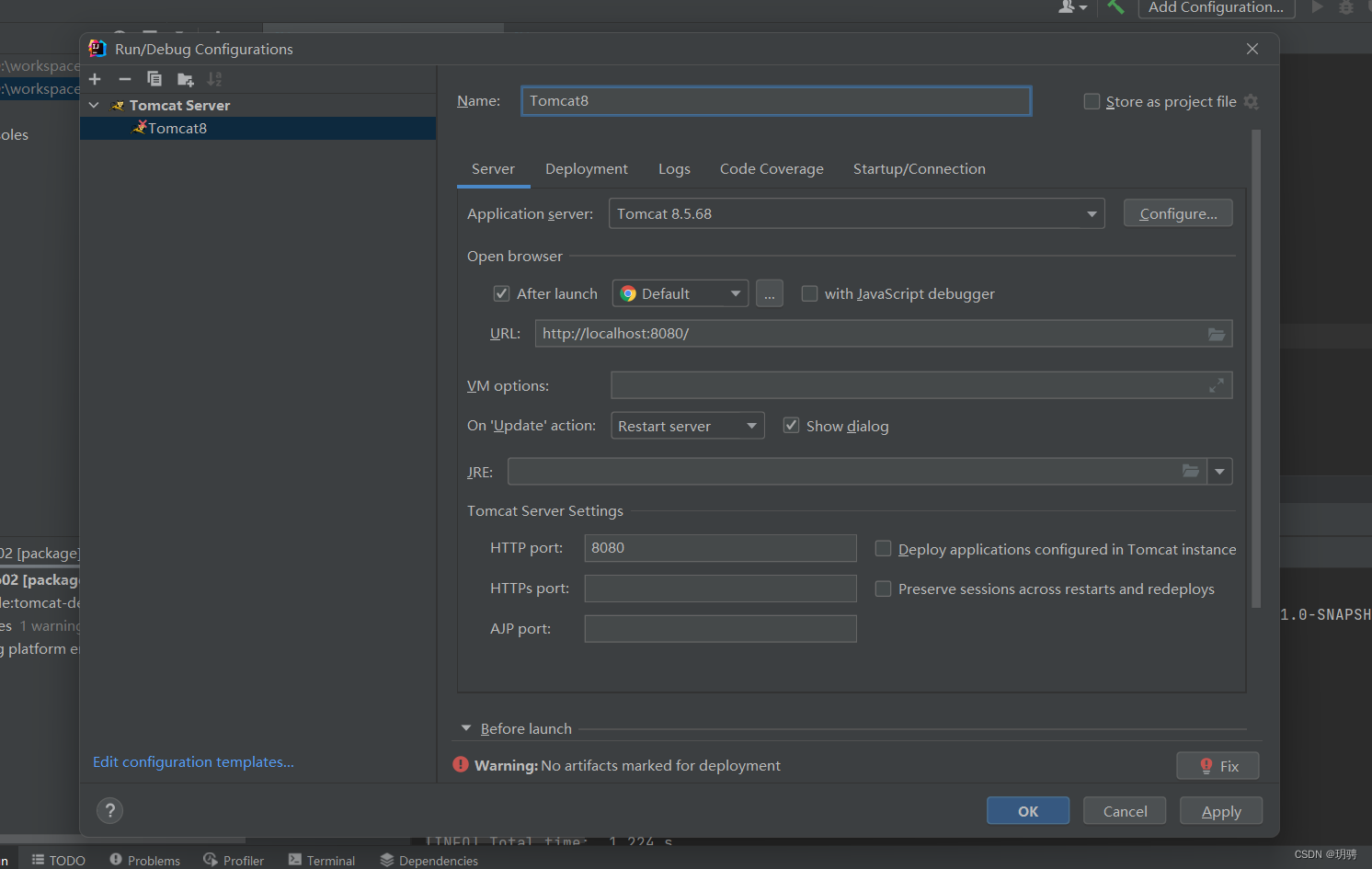Remove selected configuration with minus icon
1372x869 pixels.
[125, 79]
